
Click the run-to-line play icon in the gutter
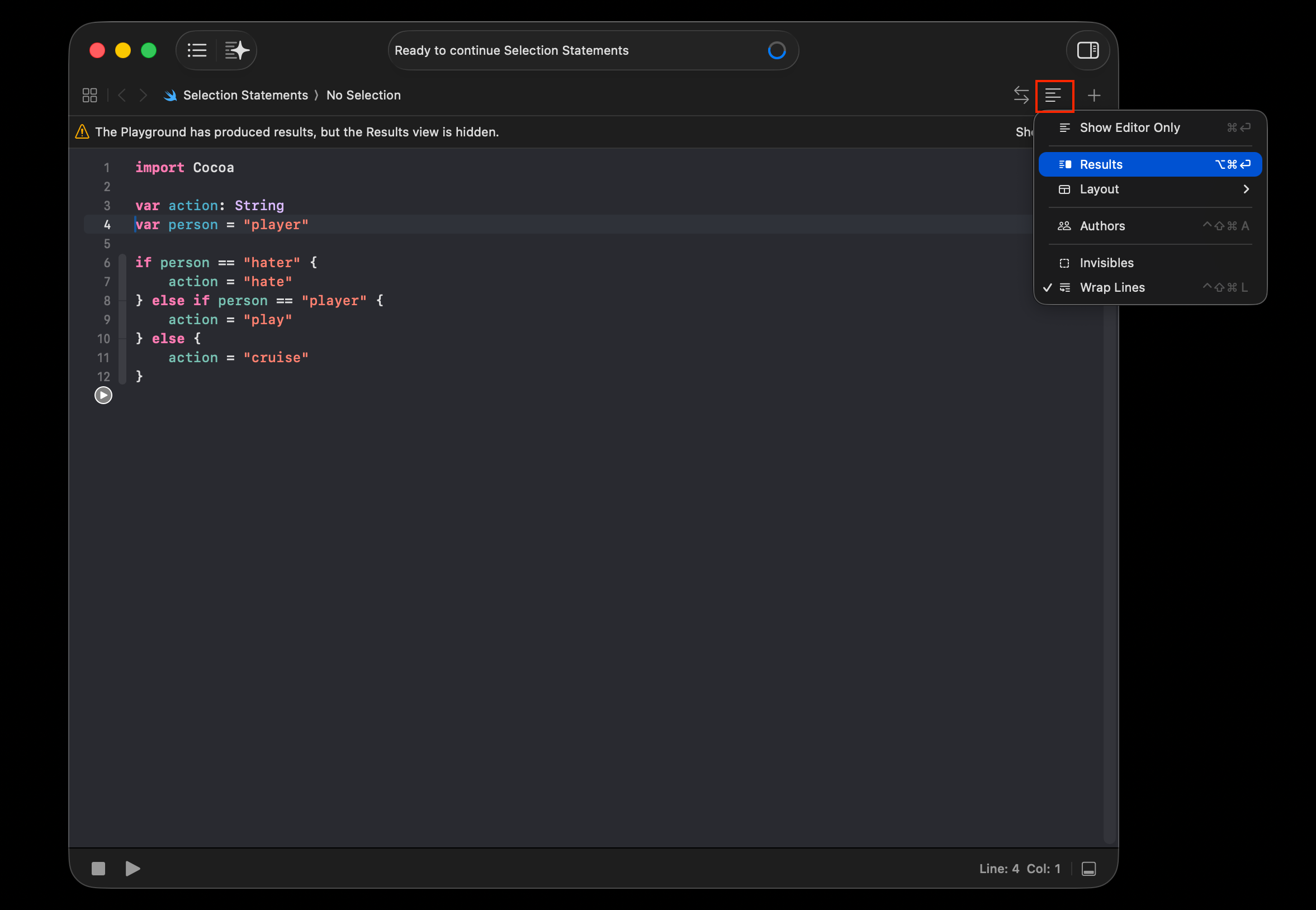tap(103, 395)
